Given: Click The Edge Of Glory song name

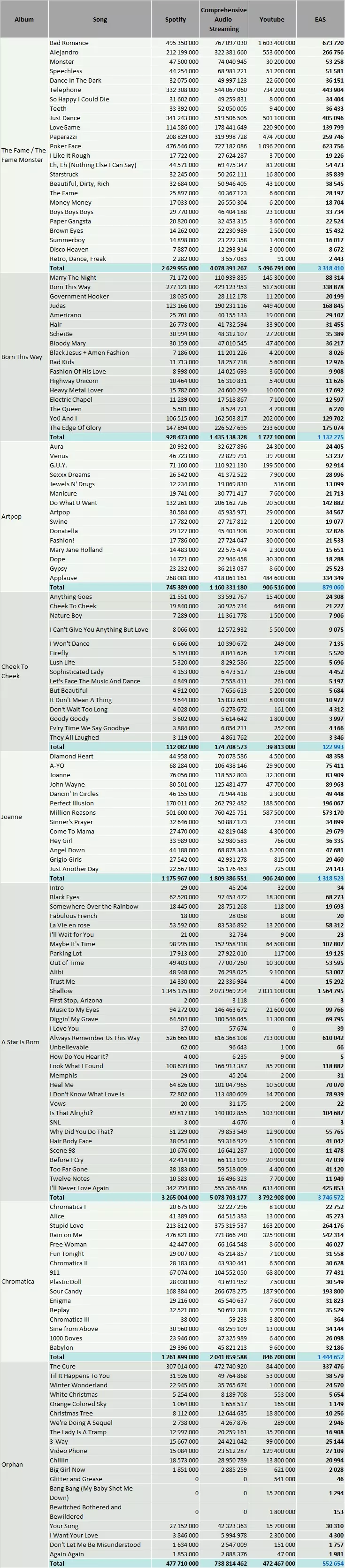Looking at the screenshot, I should point(76,428).
